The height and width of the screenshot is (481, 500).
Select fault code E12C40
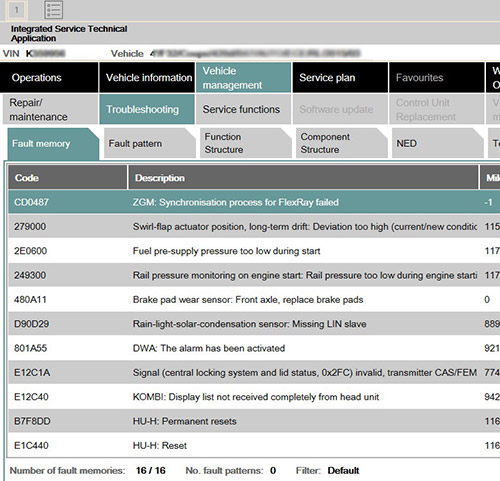[x=31, y=397]
